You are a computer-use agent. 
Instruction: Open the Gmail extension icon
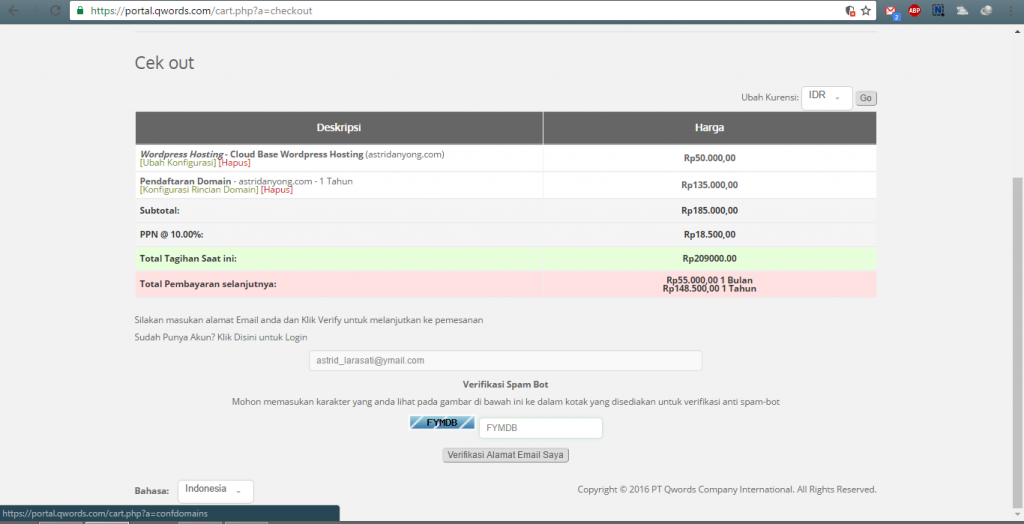(x=891, y=11)
